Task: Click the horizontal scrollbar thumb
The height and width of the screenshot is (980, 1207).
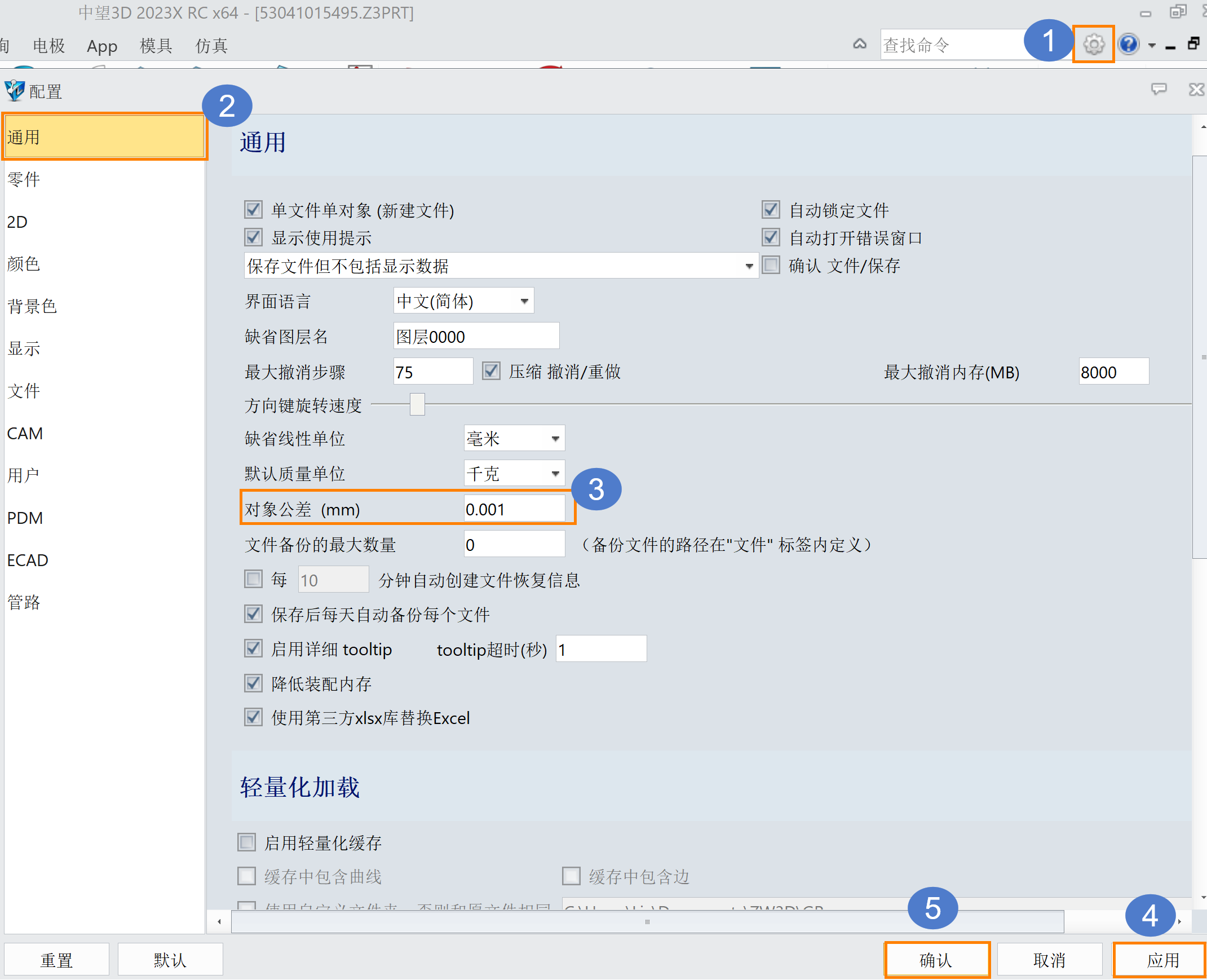Action: click(647, 922)
